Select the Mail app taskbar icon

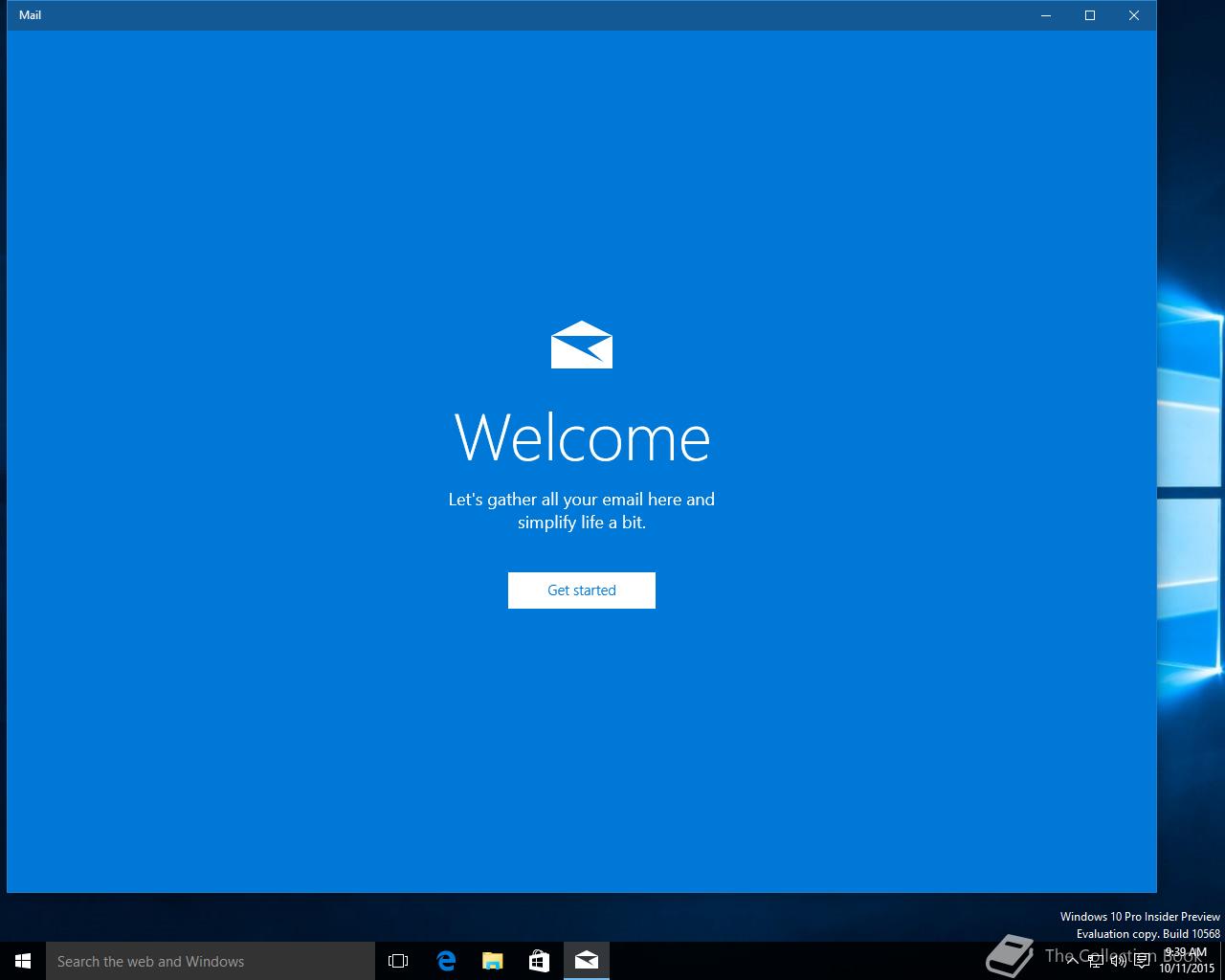point(587,961)
